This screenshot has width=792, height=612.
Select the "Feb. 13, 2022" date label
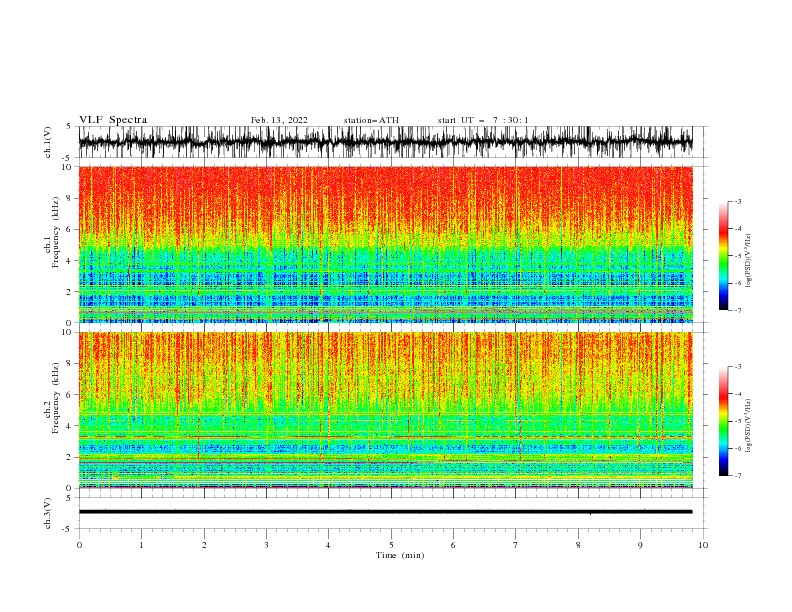point(279,120)
